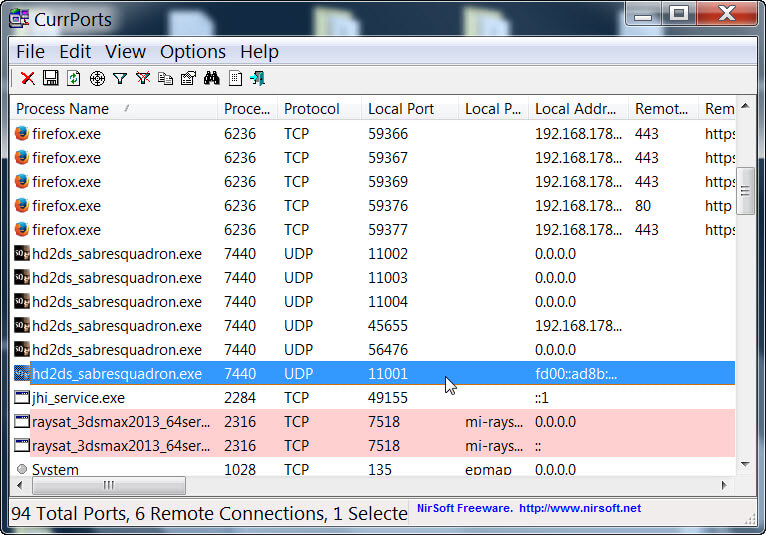766x535 pixels.
Task: Sort by Remote Port column header
Action: pyautogui.click(x=664, y=108)
